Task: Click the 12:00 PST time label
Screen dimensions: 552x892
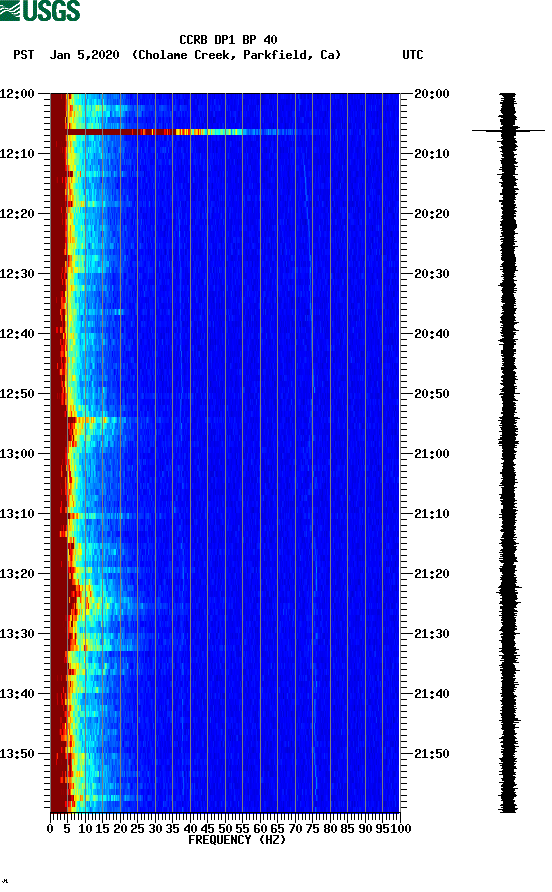Action: pyautogui.click(x=17, y=94)
